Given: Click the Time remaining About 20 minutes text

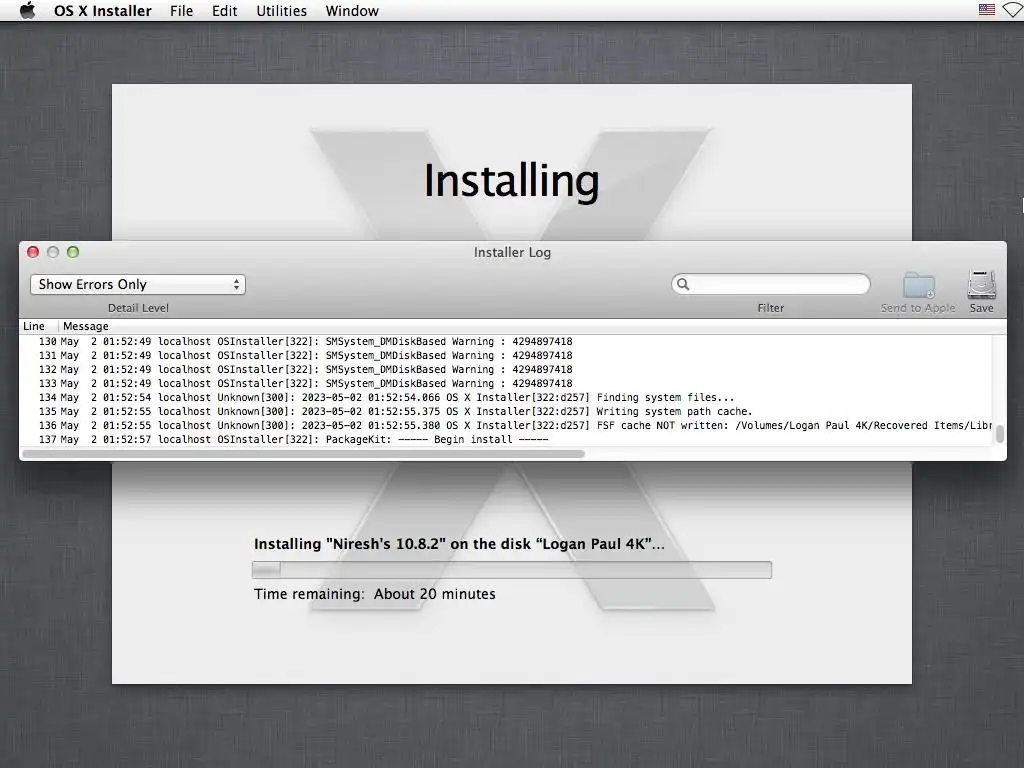Looking at the screenshot, I should (375, 594).
